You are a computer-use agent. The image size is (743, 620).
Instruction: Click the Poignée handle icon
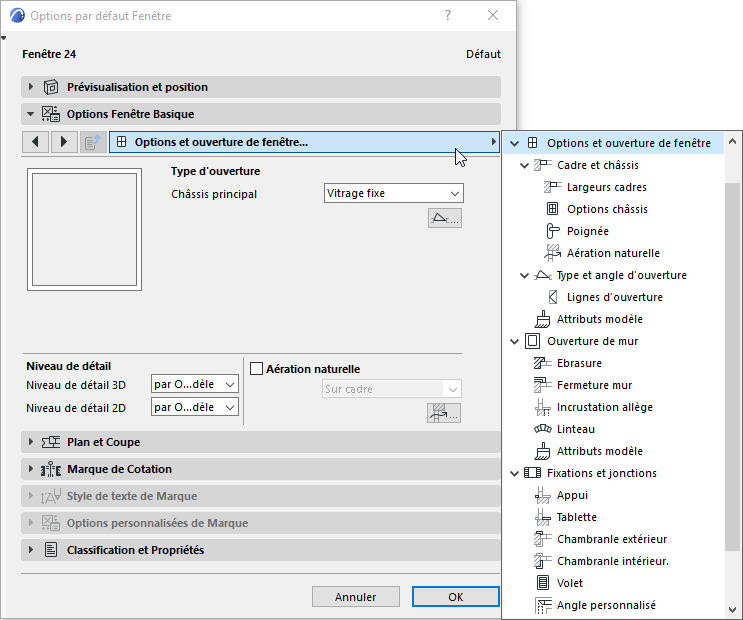(553, 231)
